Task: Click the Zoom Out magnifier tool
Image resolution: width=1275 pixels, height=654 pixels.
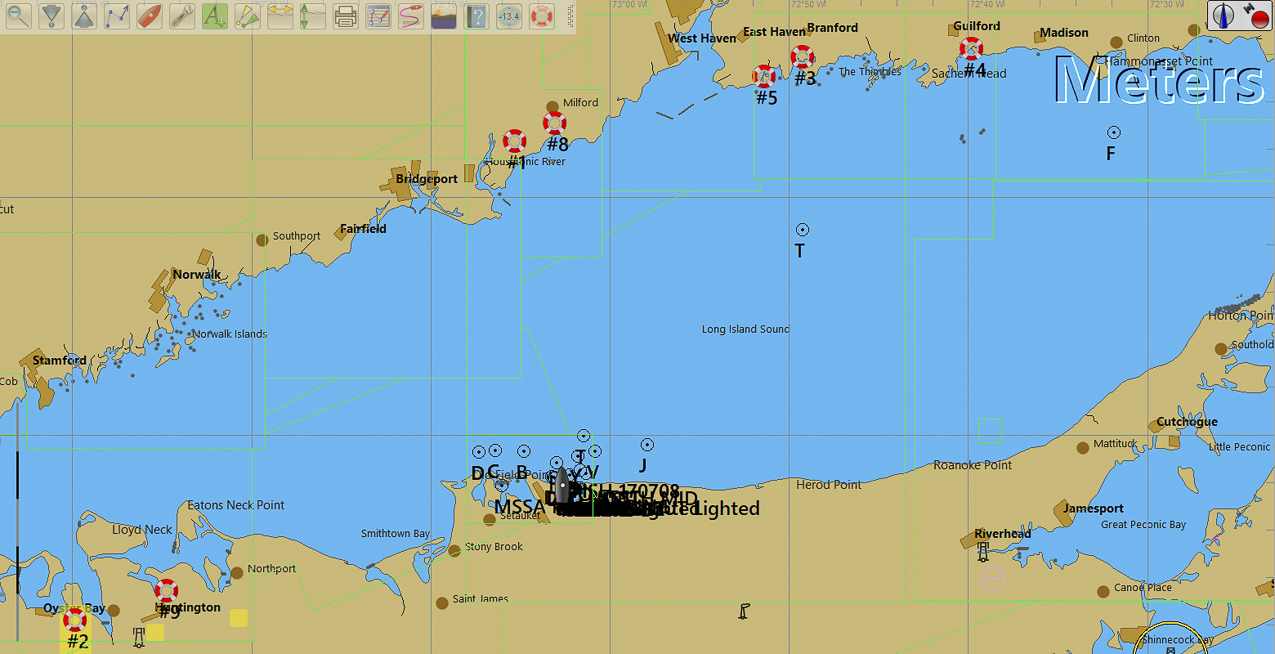Action: [x=19, y=16]
